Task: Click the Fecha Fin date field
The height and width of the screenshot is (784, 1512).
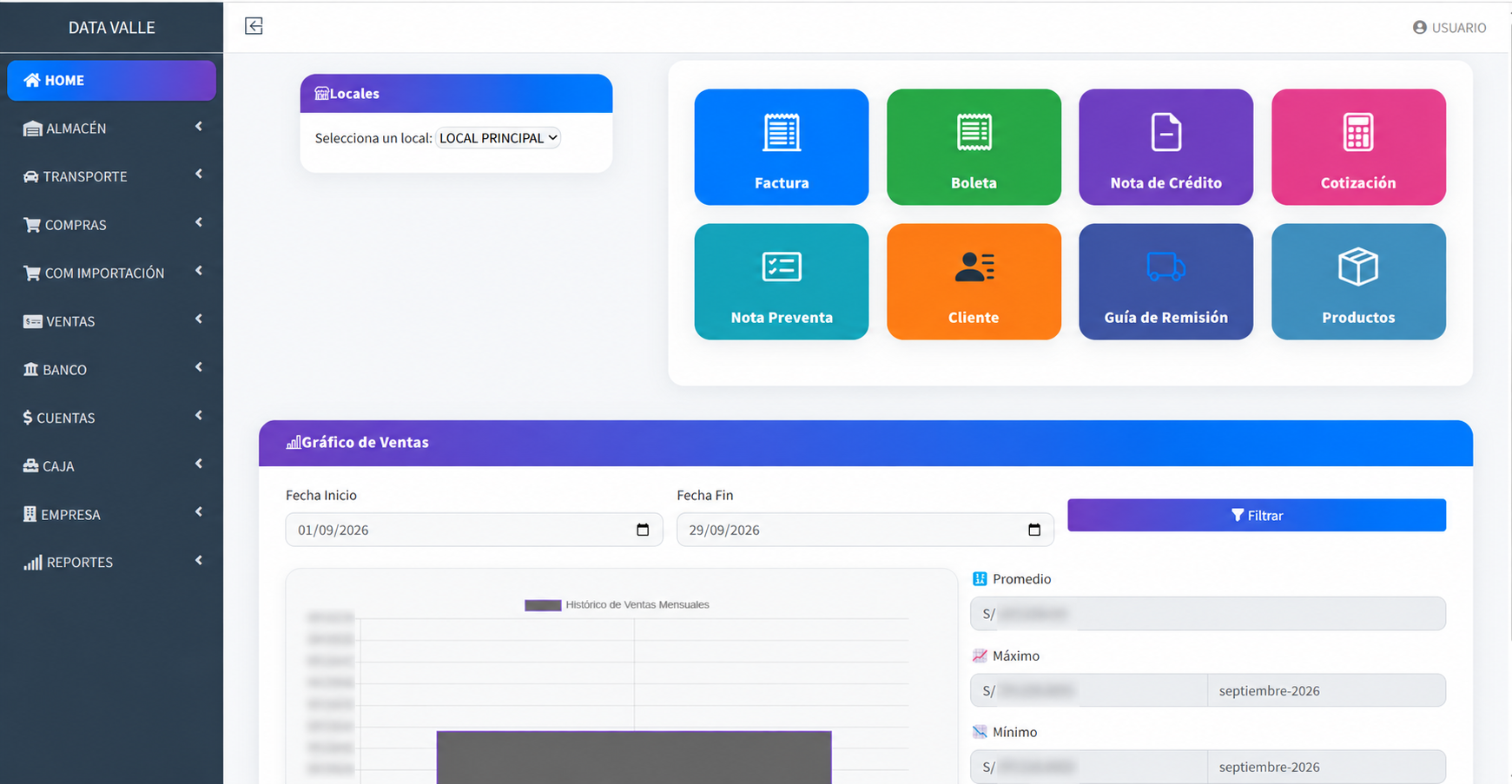Action: click(x=865, y=530)
